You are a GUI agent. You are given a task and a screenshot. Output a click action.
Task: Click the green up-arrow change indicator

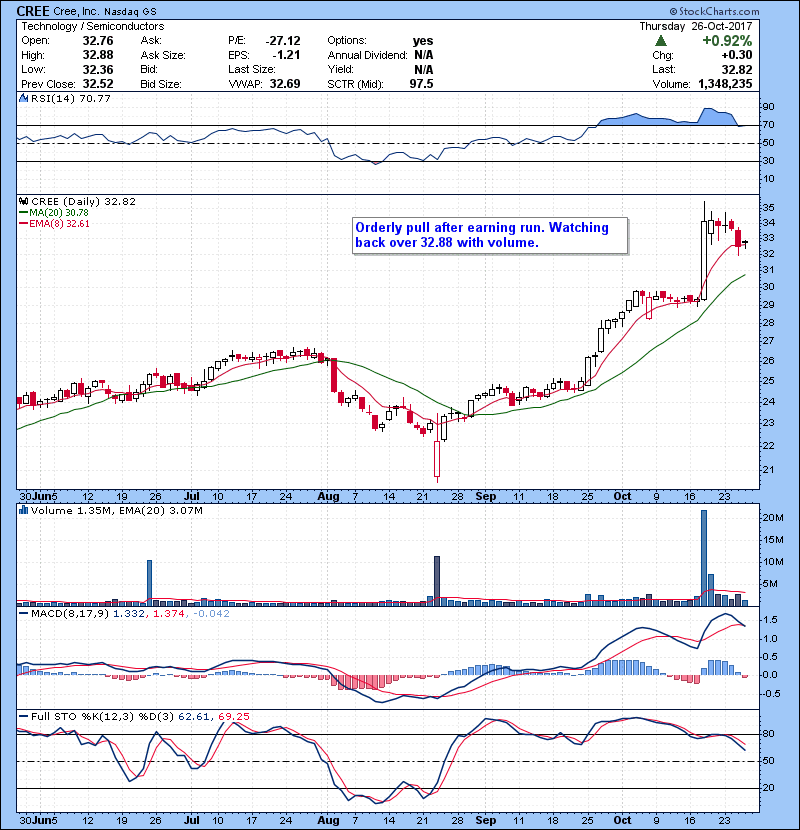tap(660, 41)
